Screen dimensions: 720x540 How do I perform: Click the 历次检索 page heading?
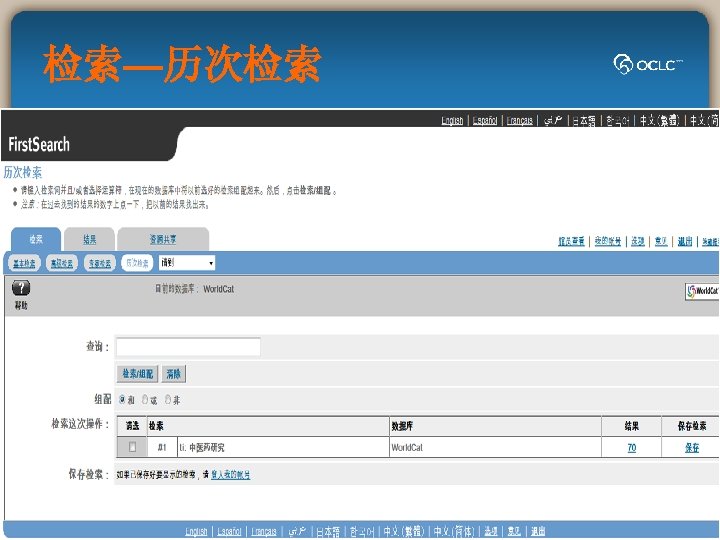(x=22, y=172)
